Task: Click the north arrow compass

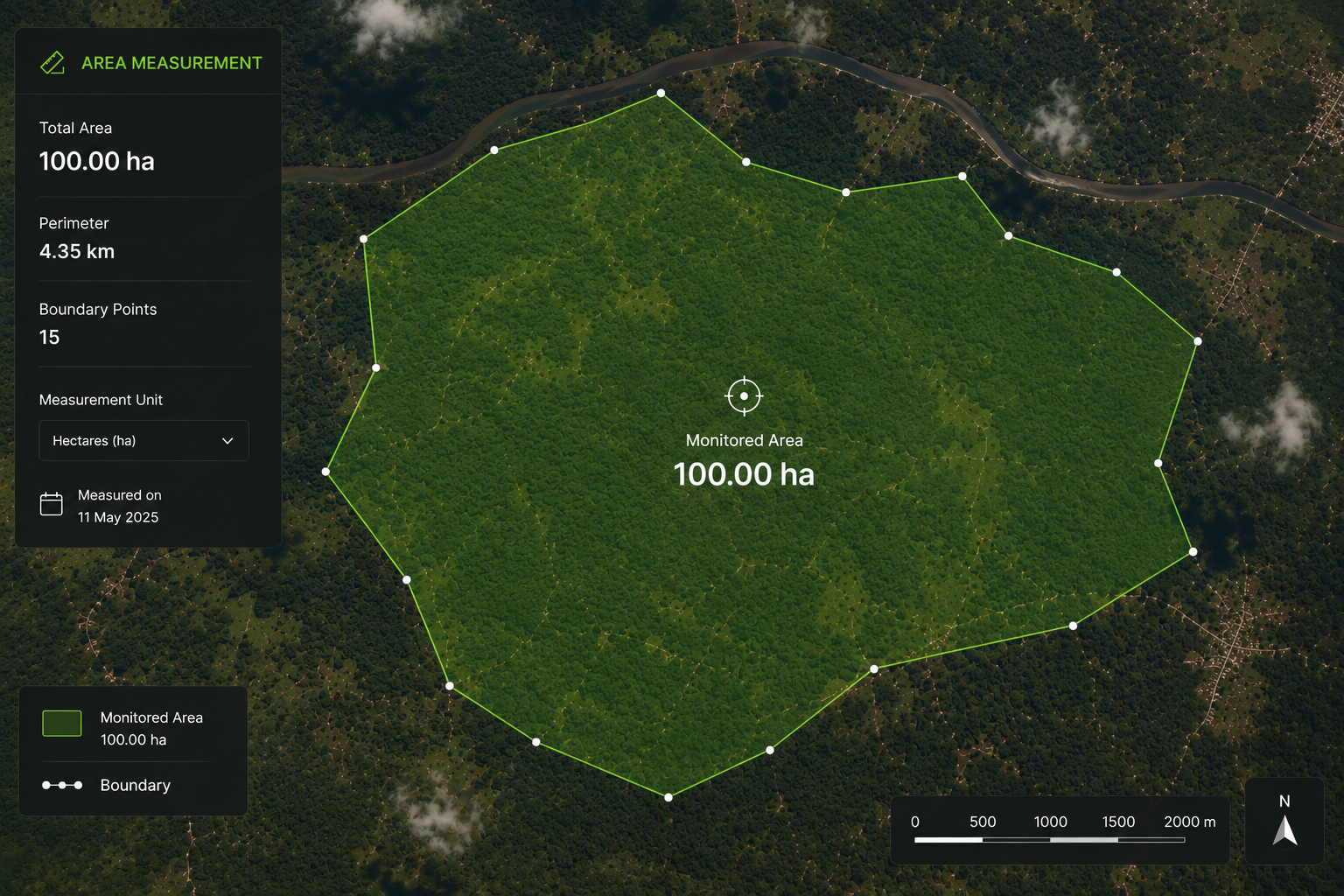Action: pyautogui.click(x=1284, y=821)
